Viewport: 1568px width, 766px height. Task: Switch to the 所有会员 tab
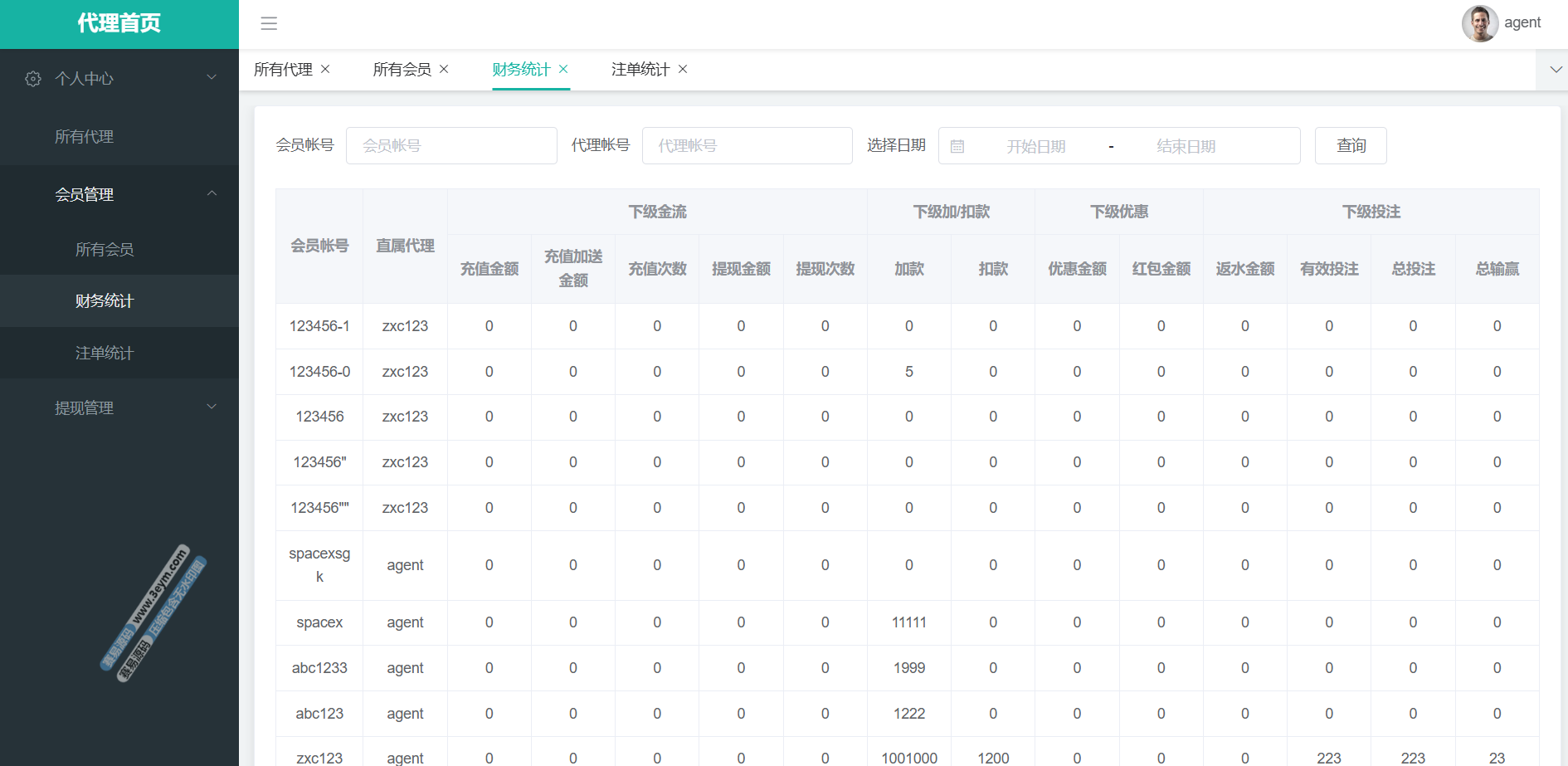(402, 70)
